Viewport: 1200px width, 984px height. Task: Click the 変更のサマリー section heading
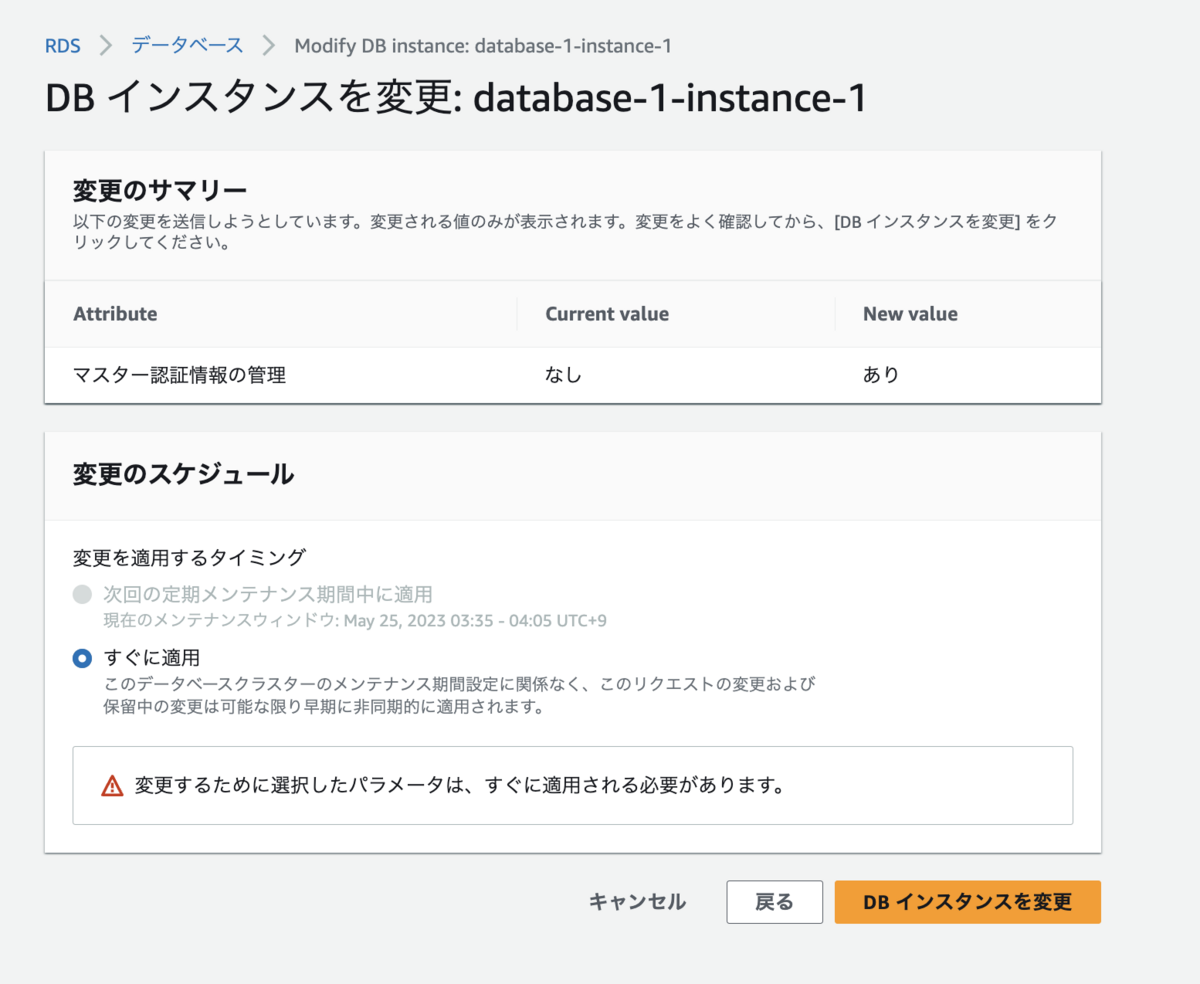(160, 190)
